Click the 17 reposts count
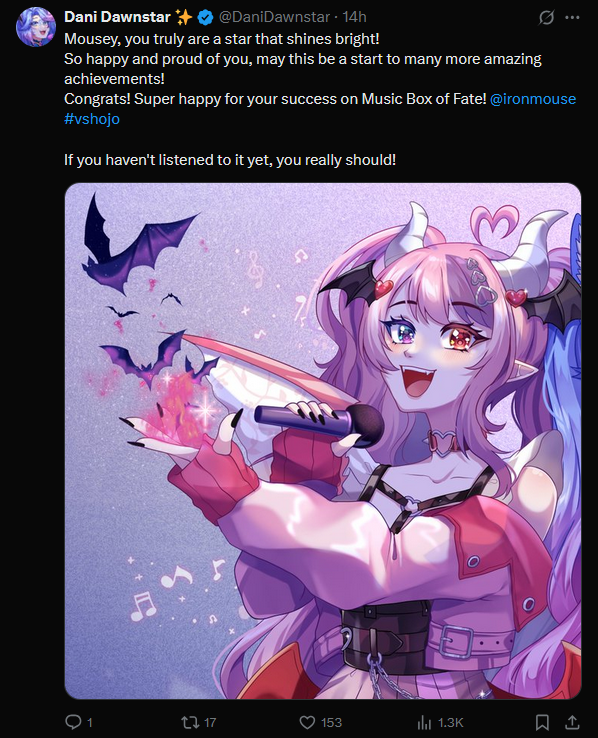This screenshot has width=598, height=738. pos(210,722)
